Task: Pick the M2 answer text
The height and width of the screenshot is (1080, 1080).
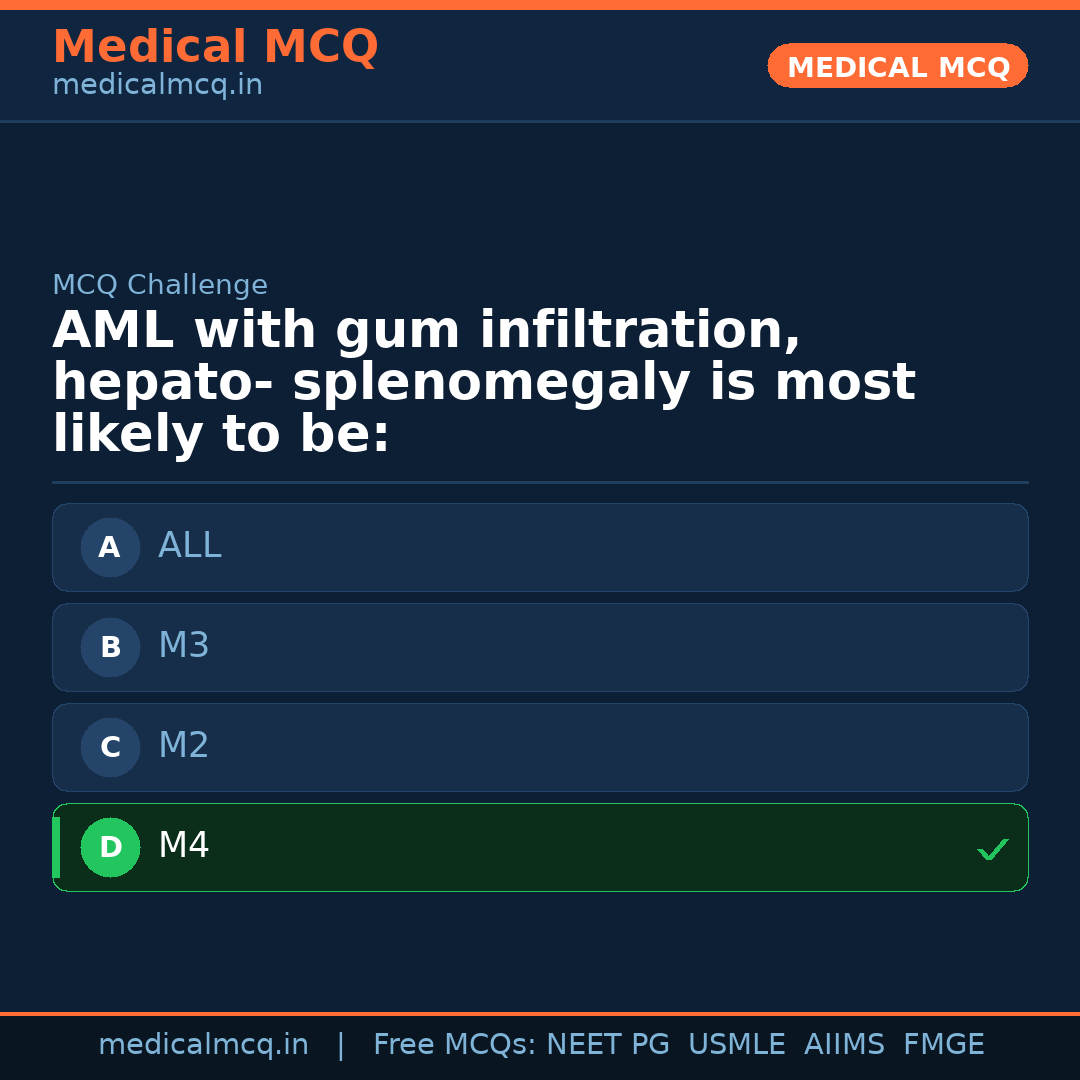Action: pyautogui.click(x=184, y=746)
